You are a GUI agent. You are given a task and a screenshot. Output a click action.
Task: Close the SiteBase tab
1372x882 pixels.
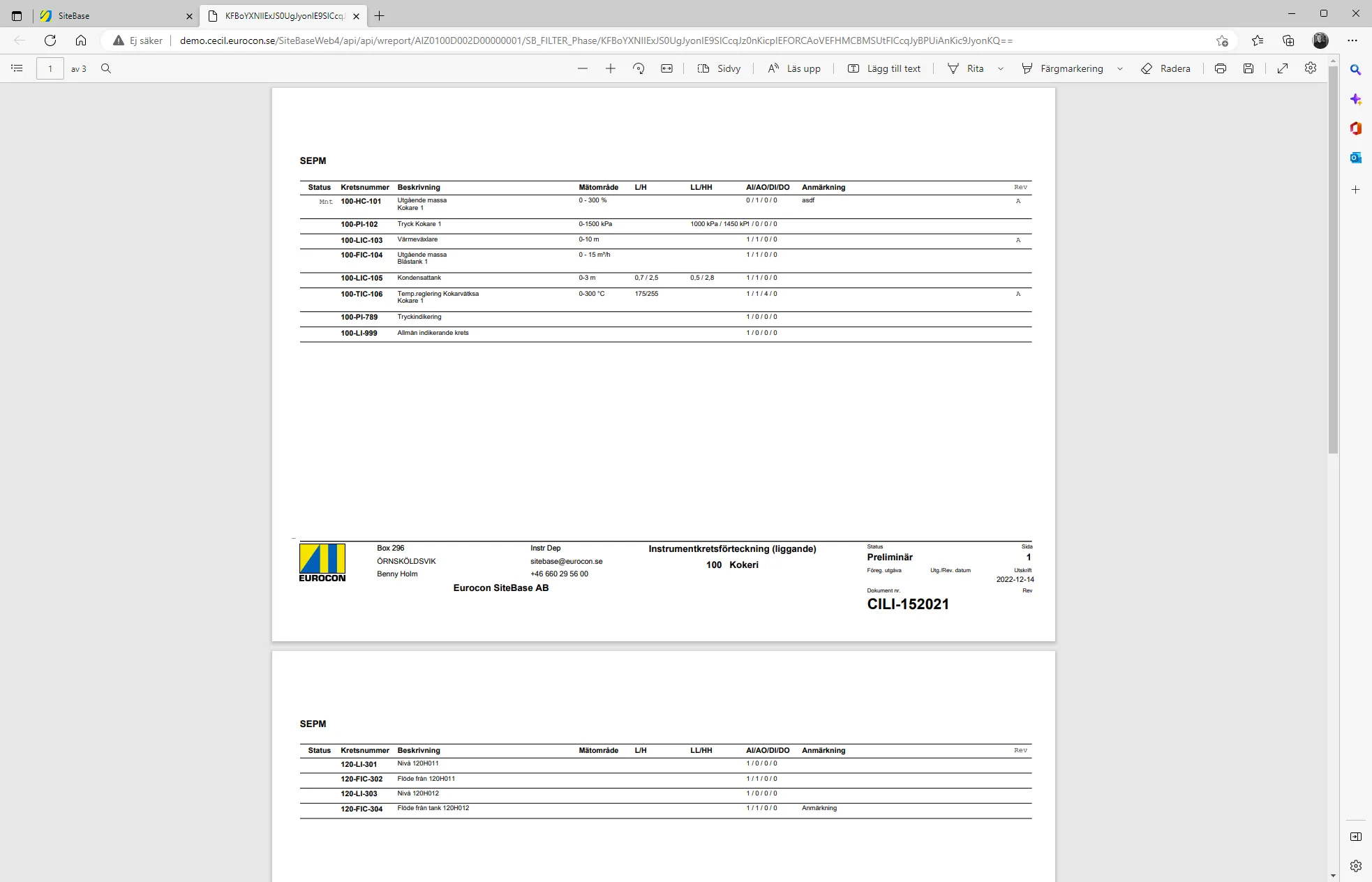(x=189, y=16)
